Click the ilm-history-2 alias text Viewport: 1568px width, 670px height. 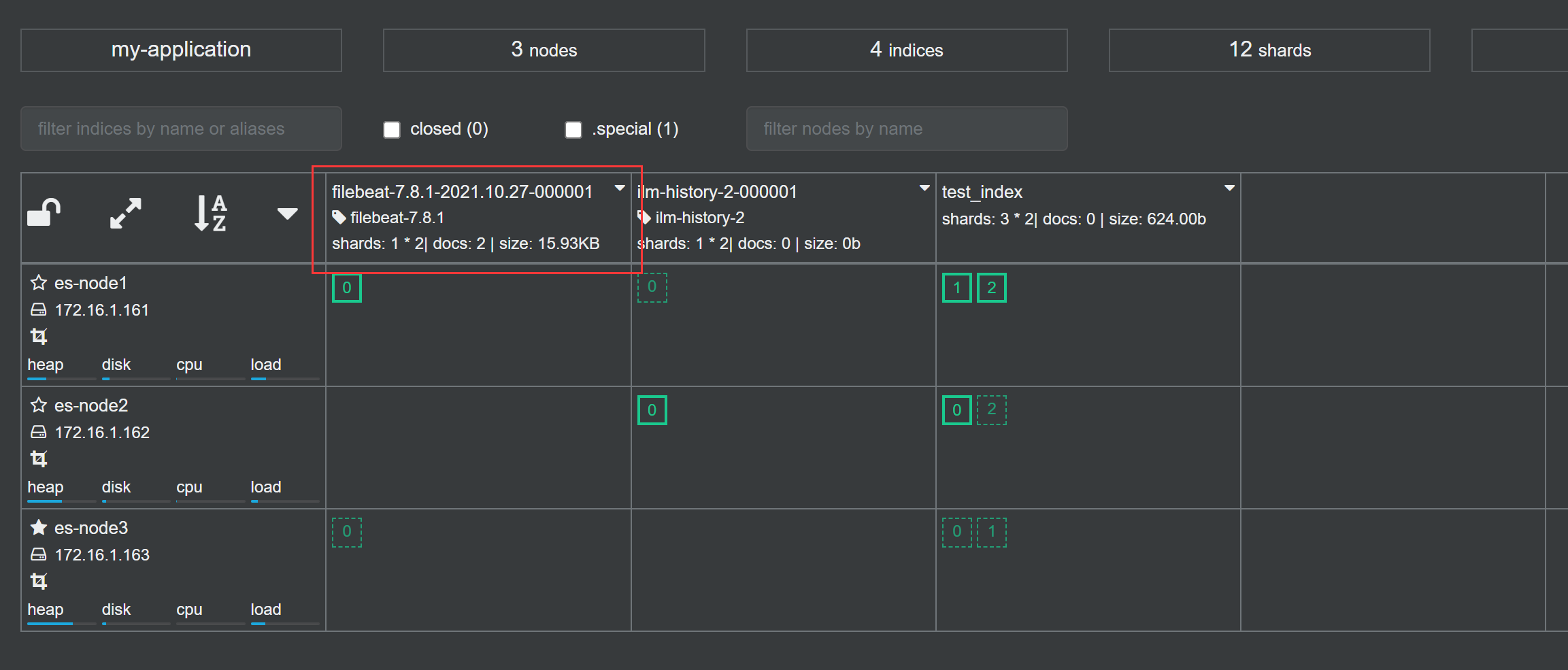coord(700,218)
